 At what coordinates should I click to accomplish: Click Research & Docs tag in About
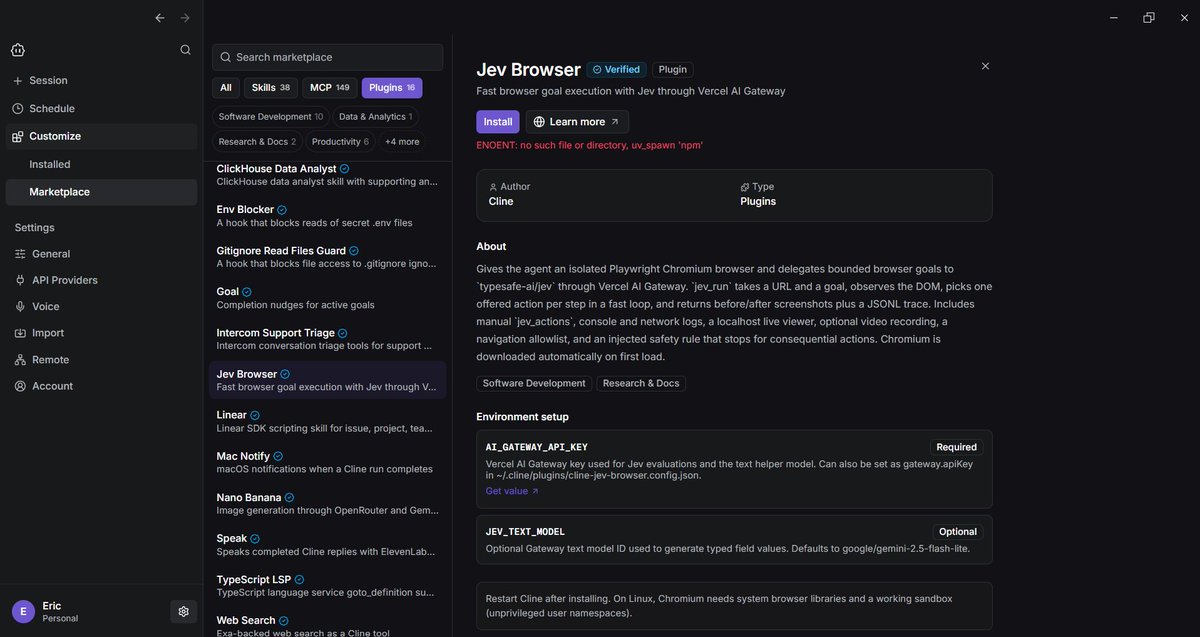pyautogui.click(x=641, y=383)
